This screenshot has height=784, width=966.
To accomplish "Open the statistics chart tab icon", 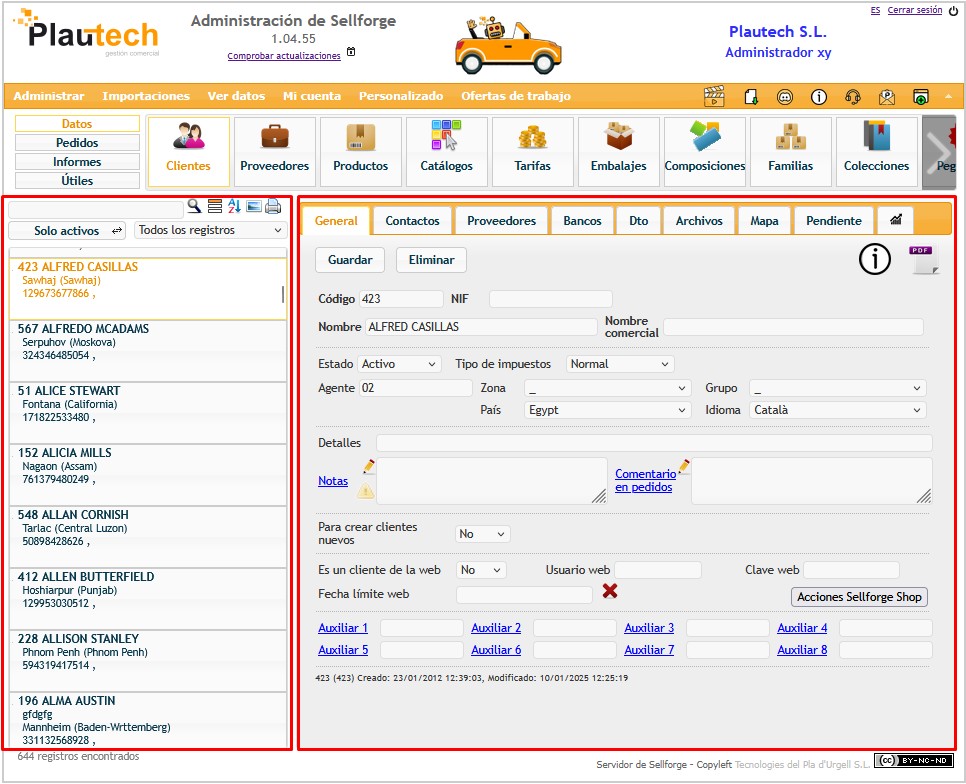I will coord(895,220).
